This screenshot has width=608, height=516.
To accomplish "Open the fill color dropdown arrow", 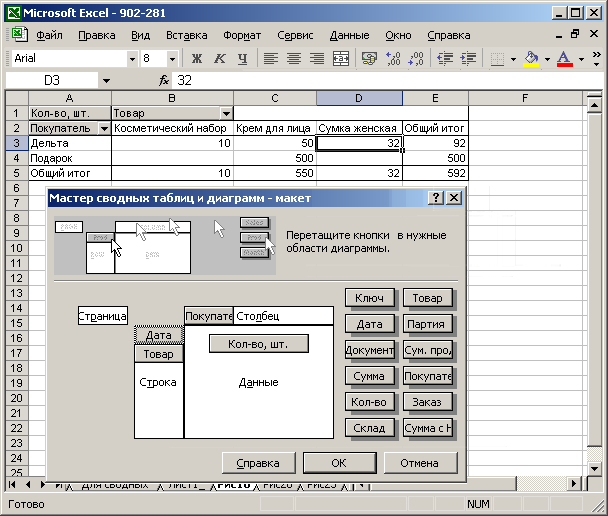I will [547, 59].
